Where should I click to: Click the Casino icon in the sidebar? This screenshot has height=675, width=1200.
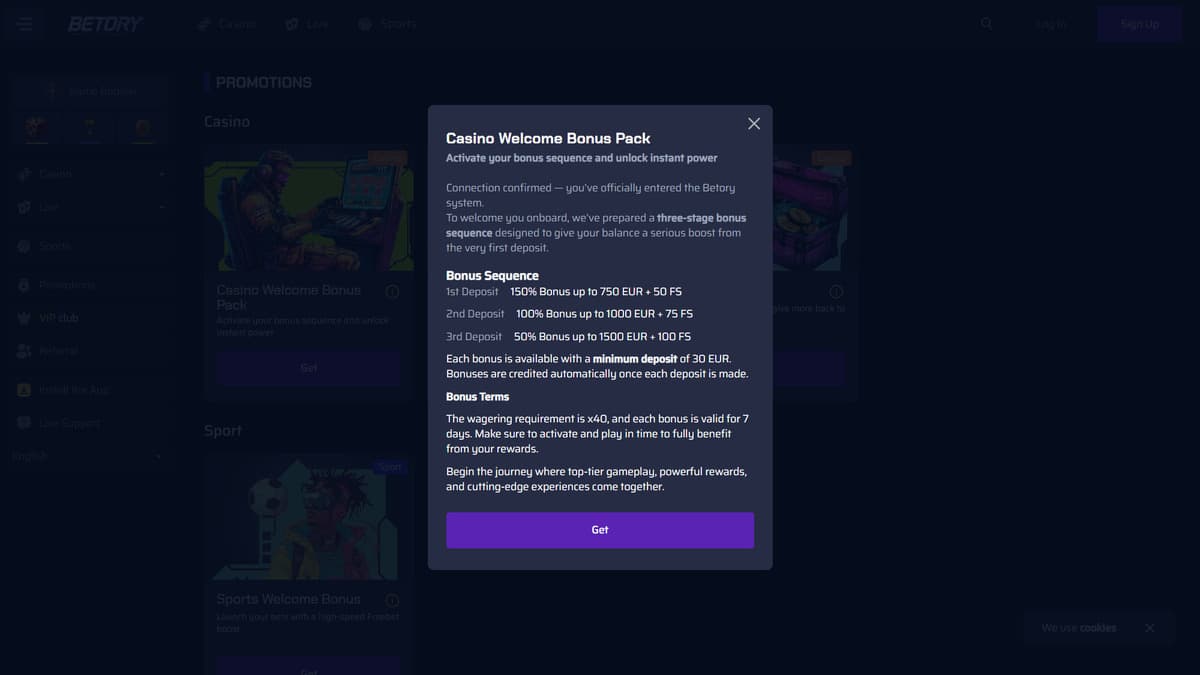[24, 174]
